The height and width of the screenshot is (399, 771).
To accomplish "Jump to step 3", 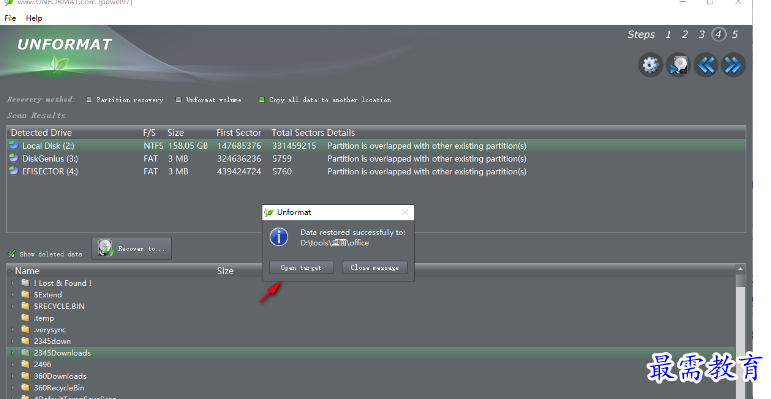I will [x=702, y=34].
